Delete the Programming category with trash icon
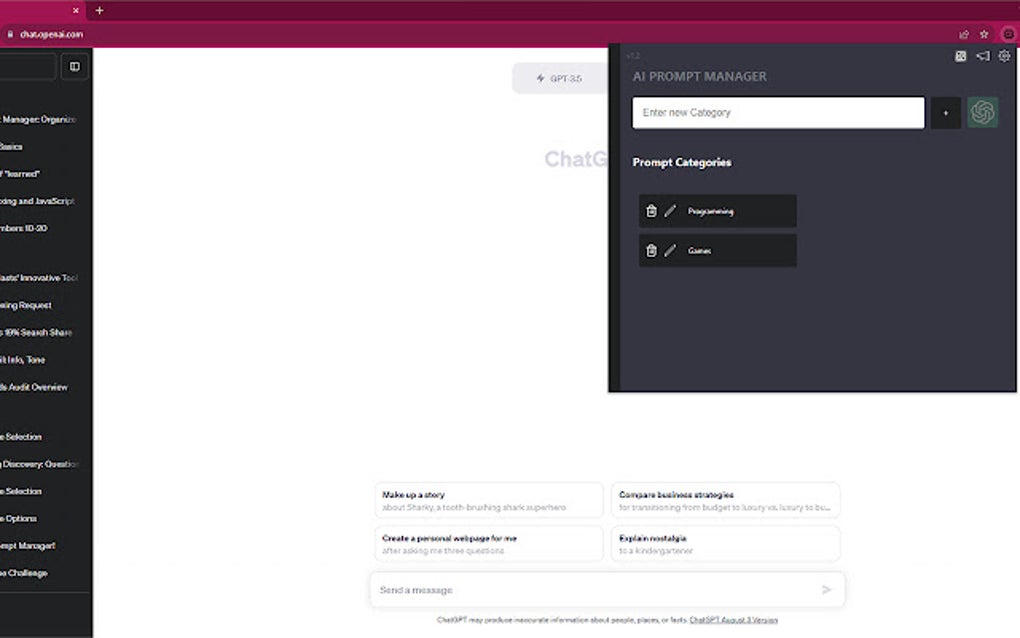The image size is (1020, 638). (x=652, y=211)
